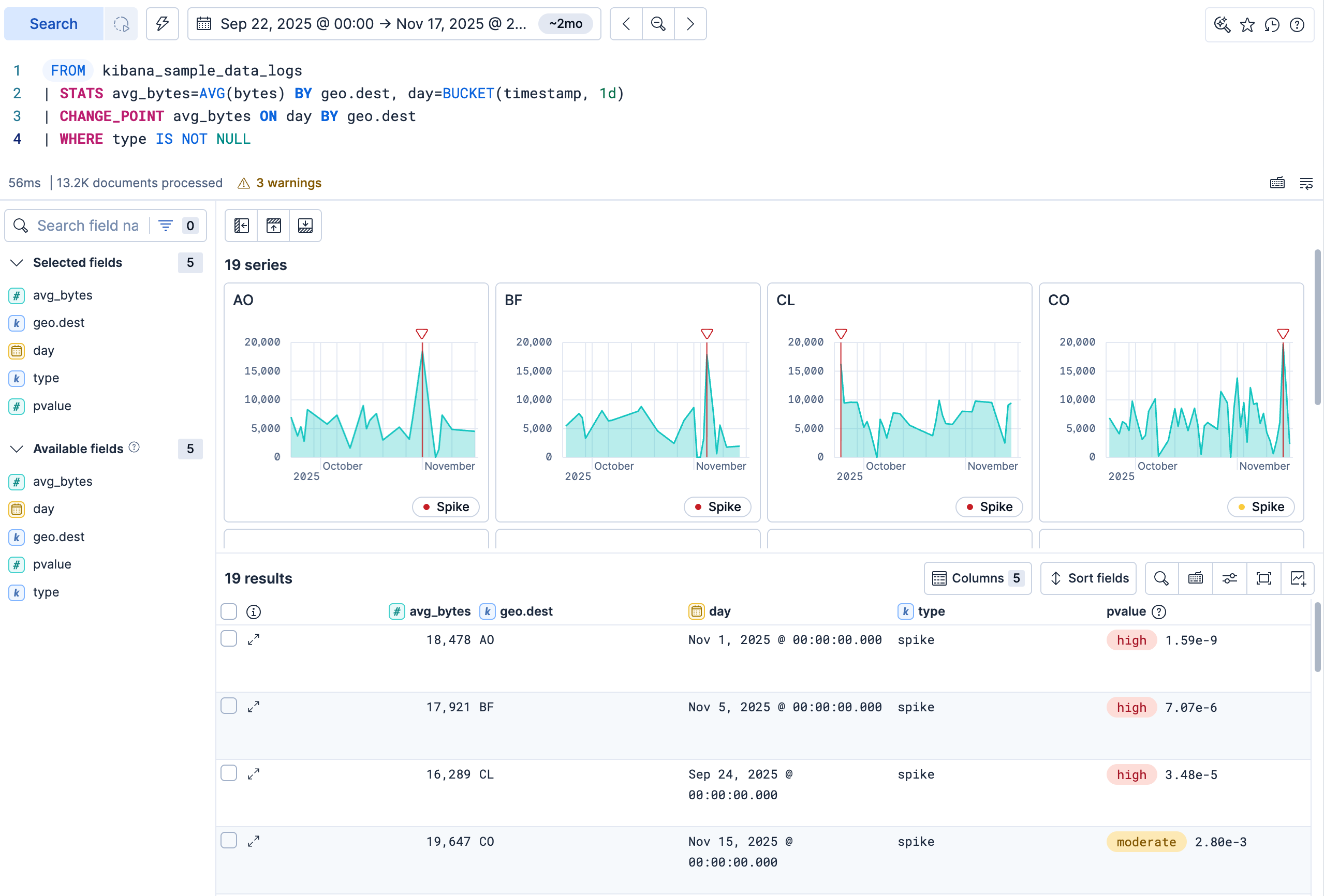Select pvalue in Selected fields
The width and height of the screenshot is (1324, 896).
[x=52, y=406]
